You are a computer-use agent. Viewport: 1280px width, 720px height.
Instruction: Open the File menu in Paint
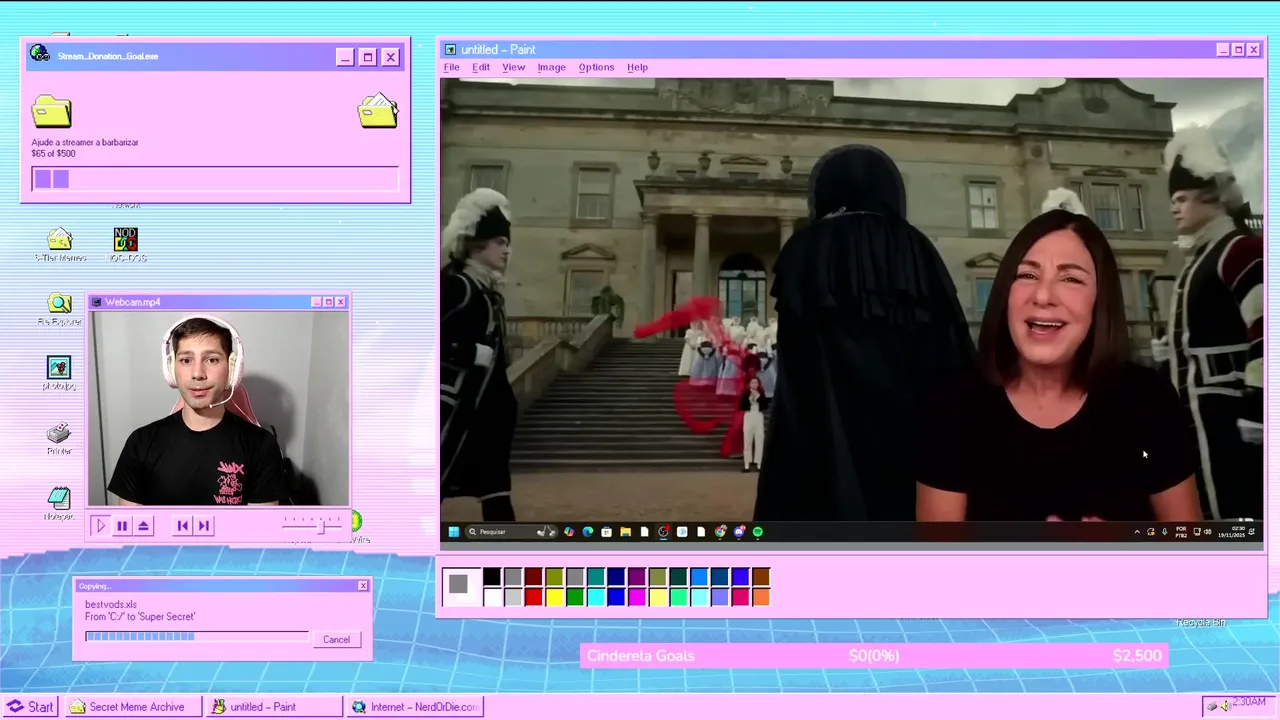451,67
